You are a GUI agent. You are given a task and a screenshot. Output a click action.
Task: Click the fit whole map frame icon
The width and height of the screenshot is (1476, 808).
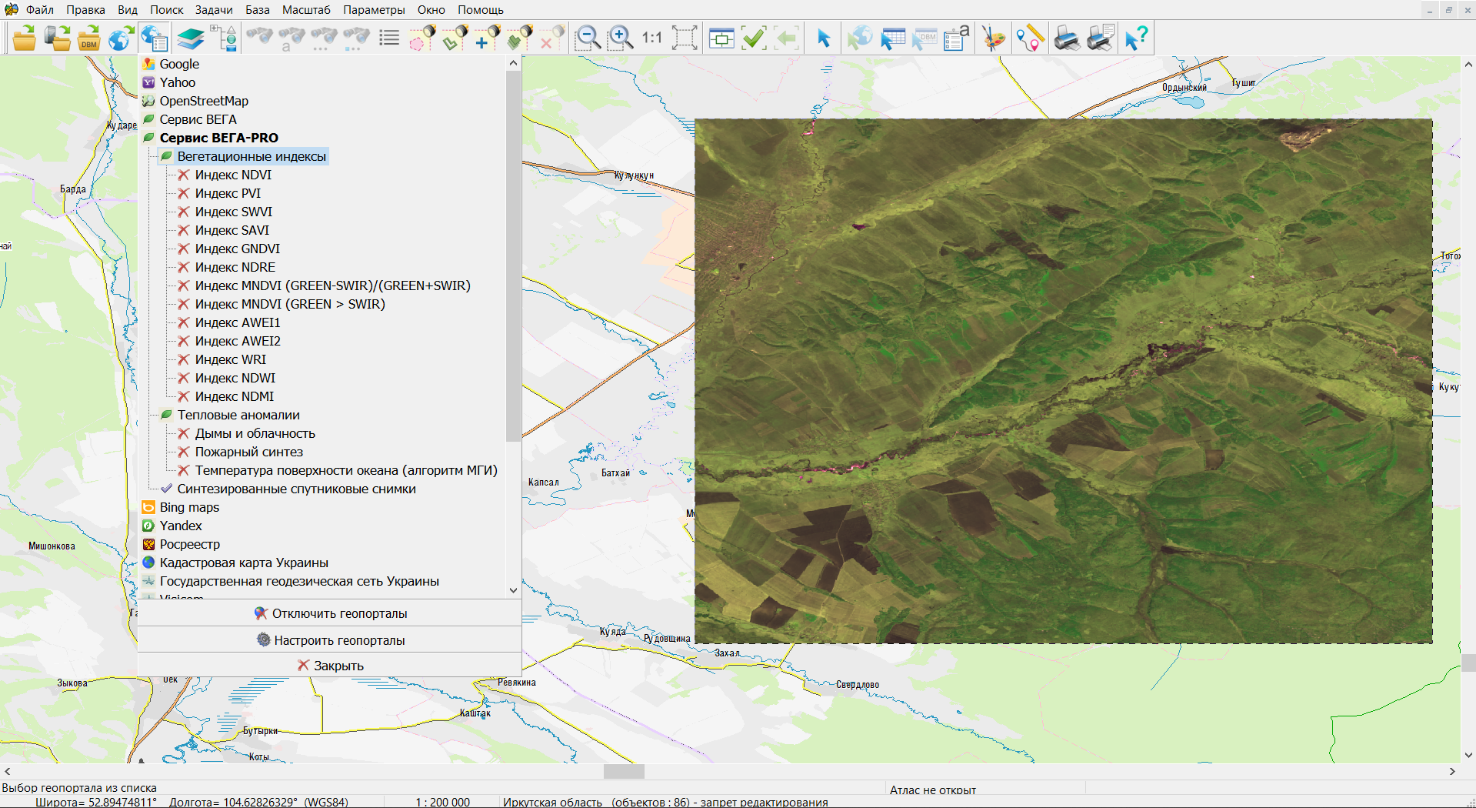[685, 38]
